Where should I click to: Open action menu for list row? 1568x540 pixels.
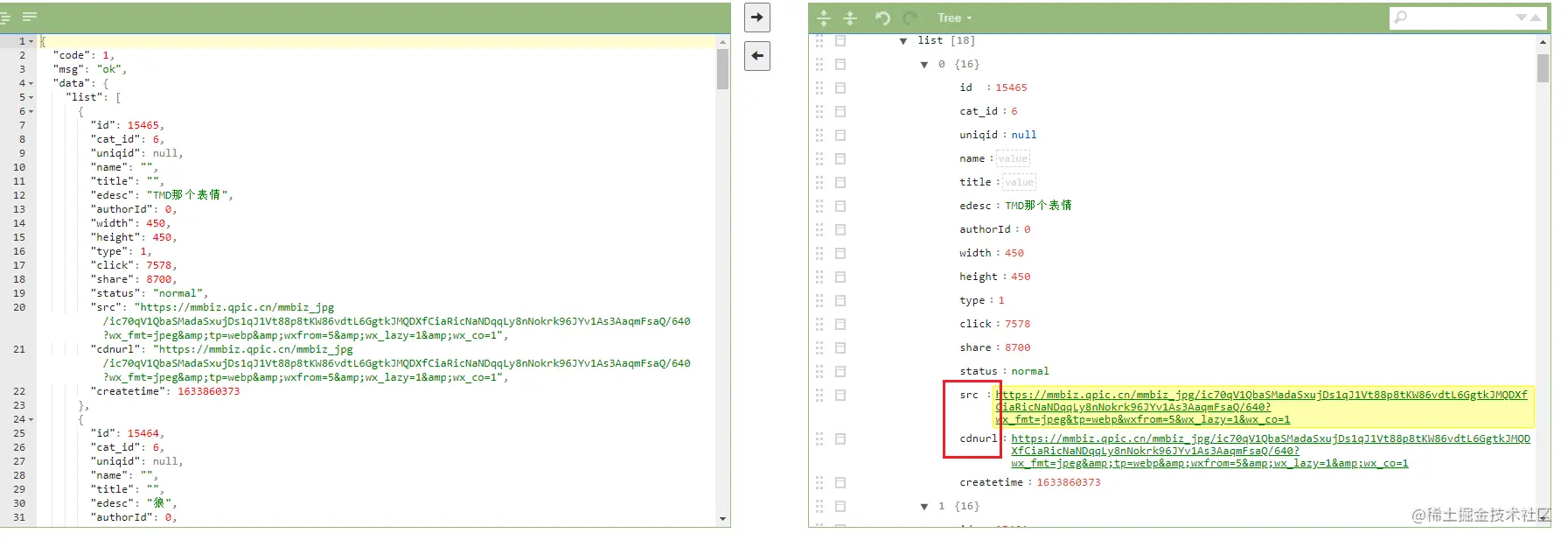pos(840,40)
